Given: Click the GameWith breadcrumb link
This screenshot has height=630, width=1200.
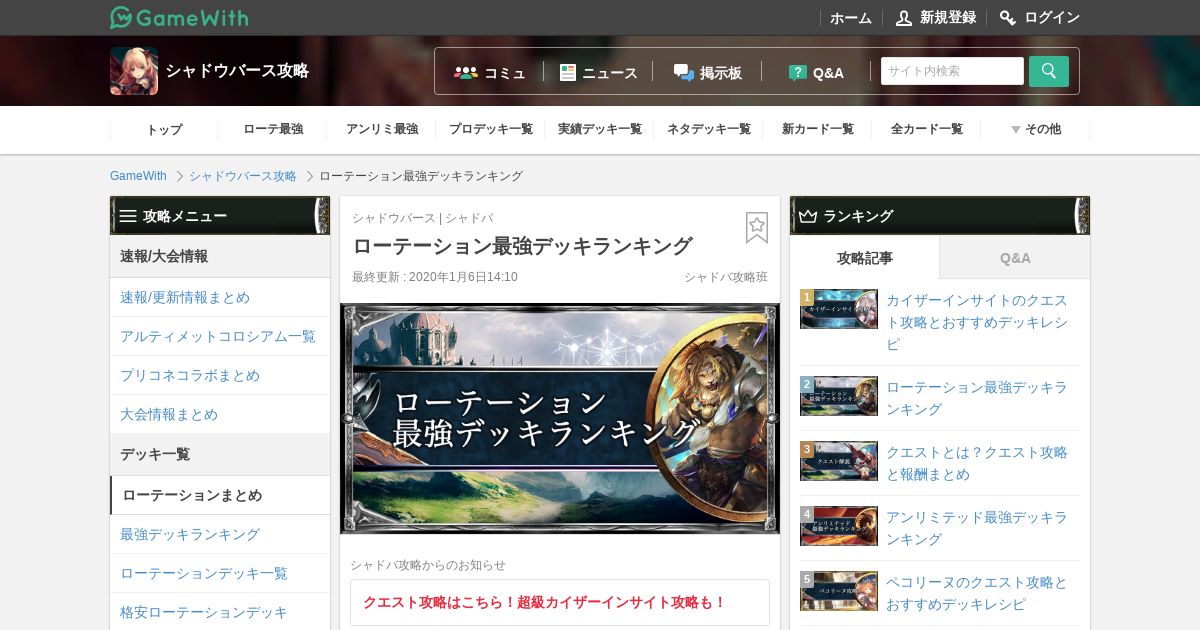Looking at the screenshot, I should coord(138,176).
